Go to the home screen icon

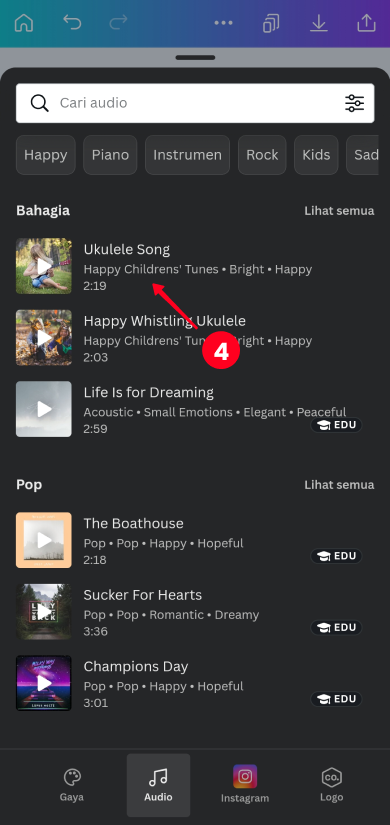(x=24, y=23)
